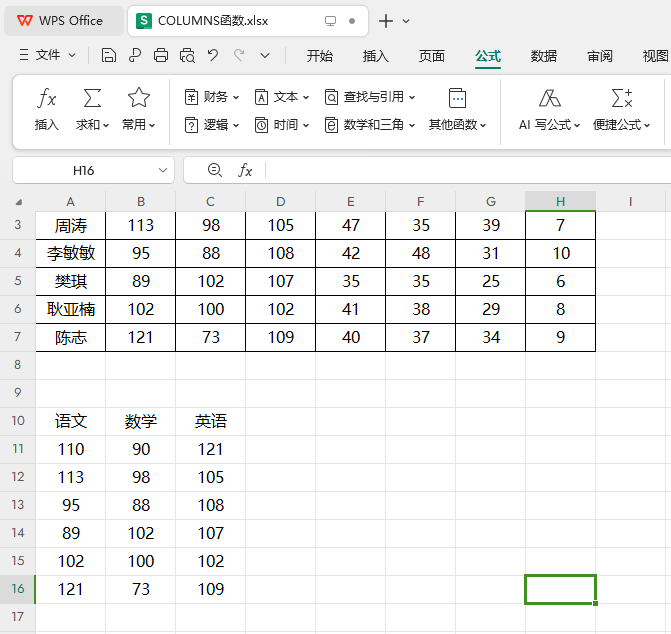Click the Save icon in toolbar
Image resolution: width=671 pixels, height=634 pixels.
click(109, 56)
